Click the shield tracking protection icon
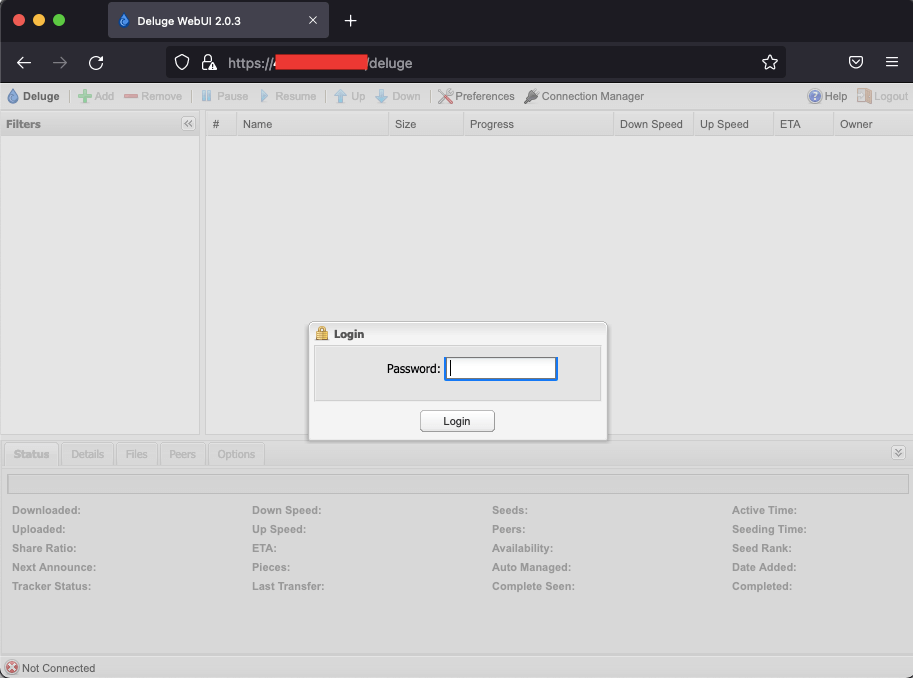This screenshot has height=678, width=913. pos(182,62)
